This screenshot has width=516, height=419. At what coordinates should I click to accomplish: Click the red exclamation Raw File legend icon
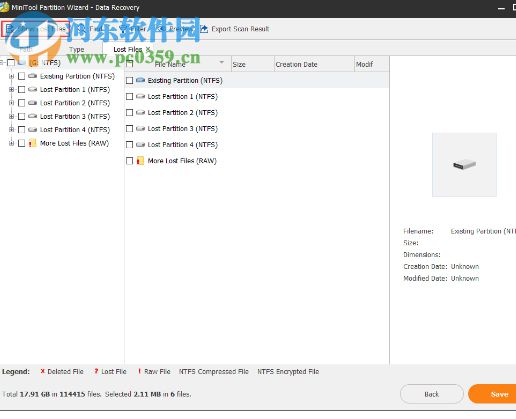pos(139,371)
